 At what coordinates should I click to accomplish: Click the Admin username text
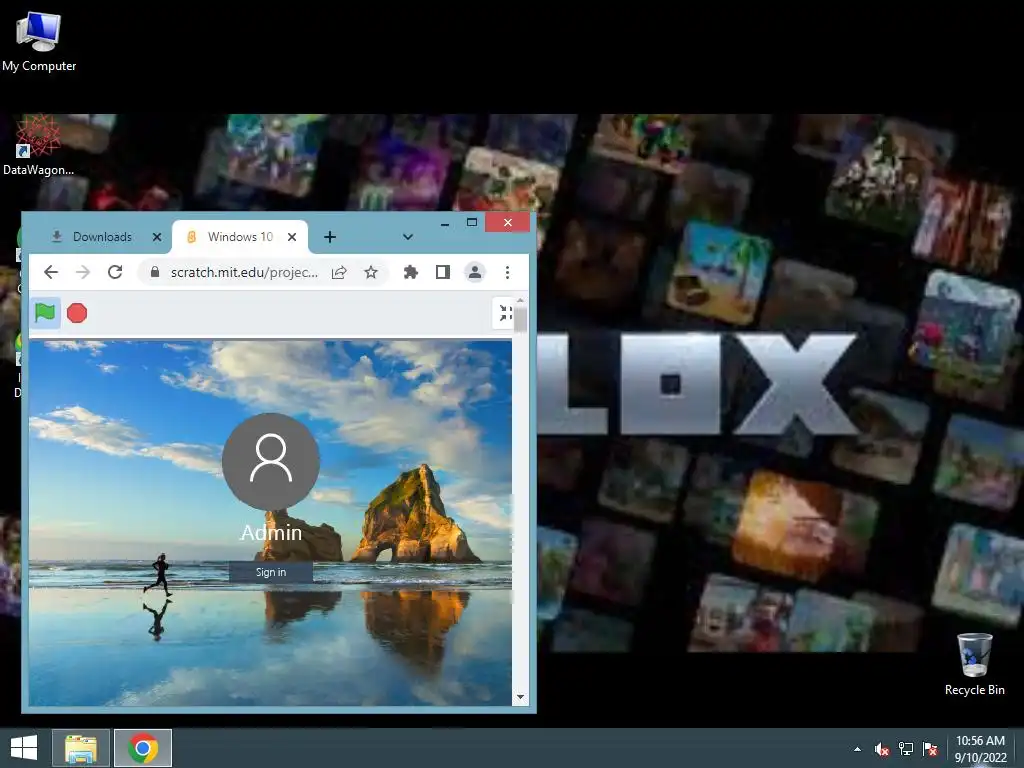(271, 533)
